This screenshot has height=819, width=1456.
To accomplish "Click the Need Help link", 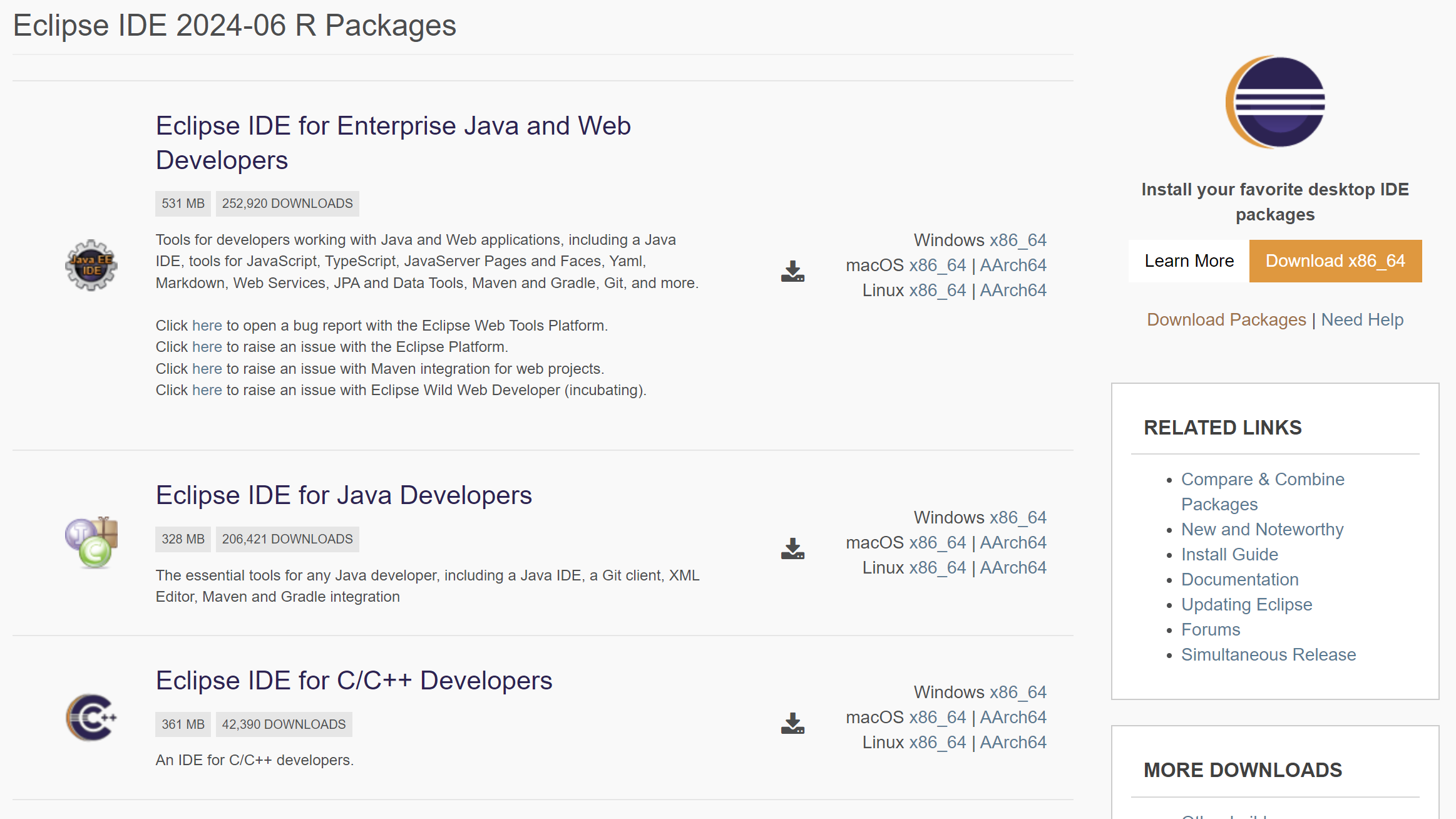I will point(1362,320).
